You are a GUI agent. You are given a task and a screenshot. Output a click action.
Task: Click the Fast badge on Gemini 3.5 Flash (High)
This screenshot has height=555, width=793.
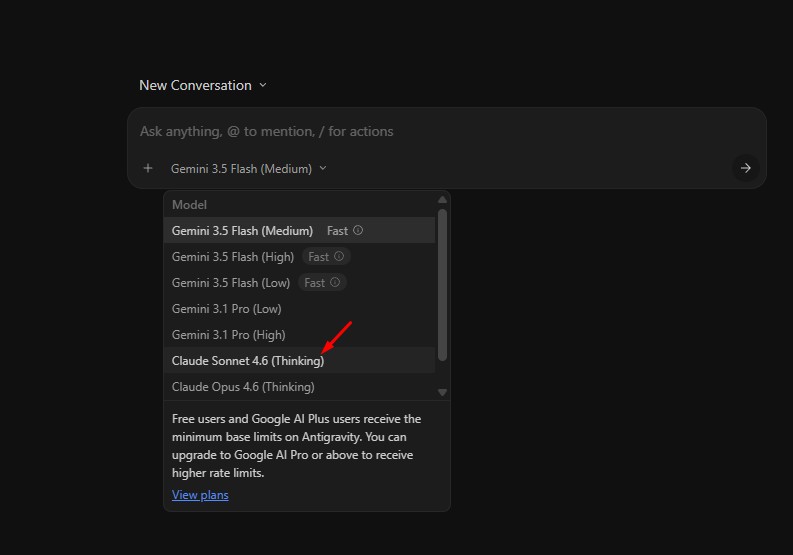(x=326, y=257)
